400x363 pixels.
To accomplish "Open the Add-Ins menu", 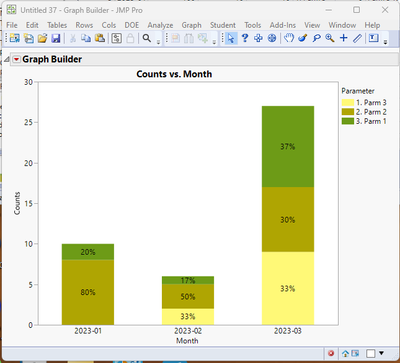I will tap(283, 25).
